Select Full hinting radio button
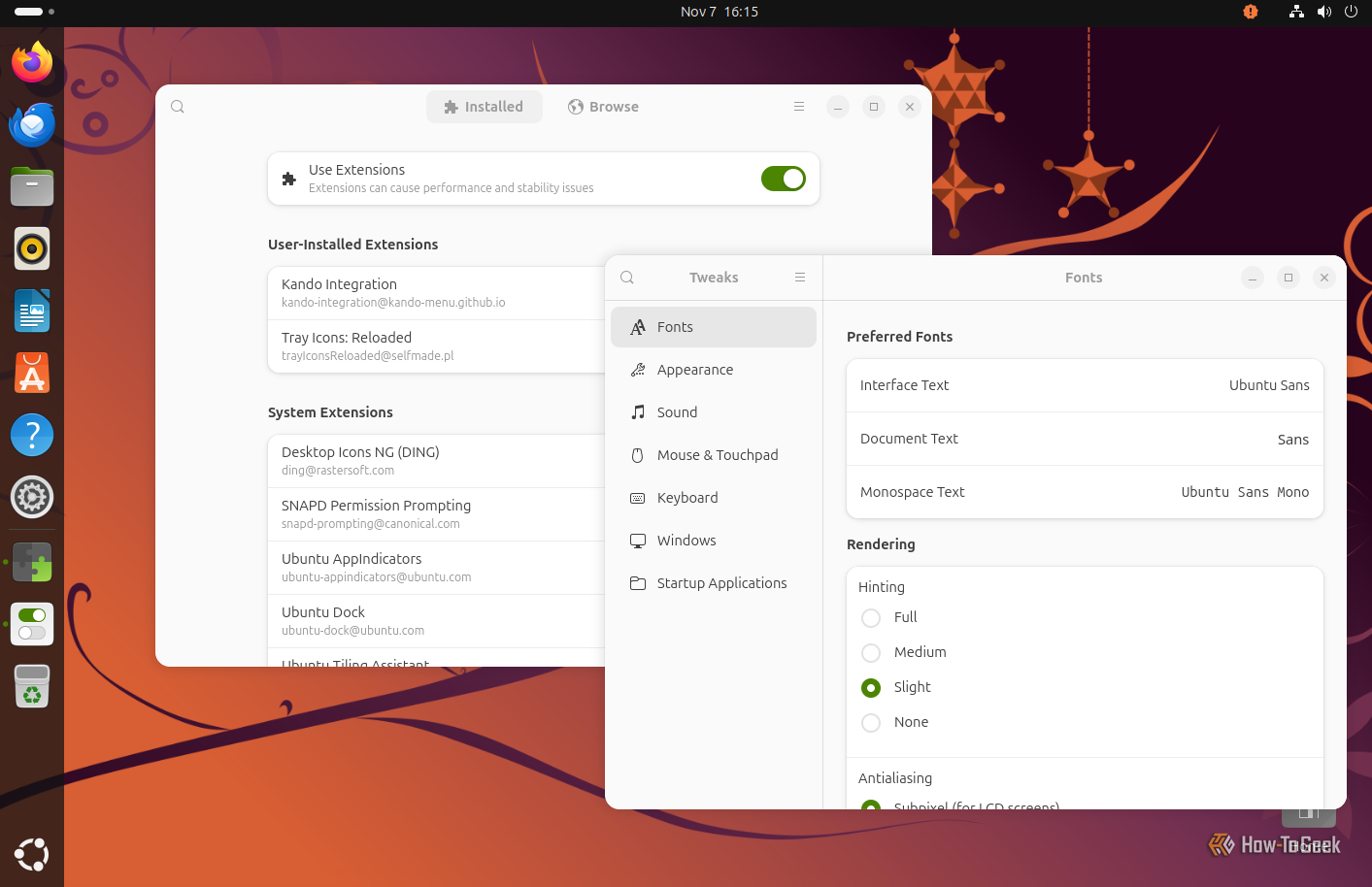1372x887 pixels. coord(871,618)
